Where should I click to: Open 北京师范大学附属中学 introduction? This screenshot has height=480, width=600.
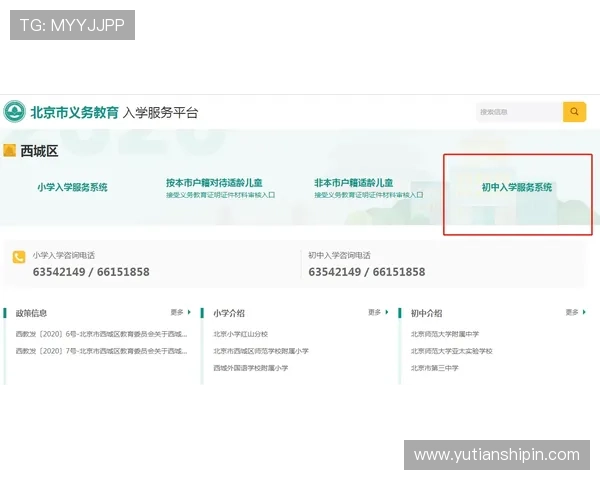(x=445, y=334)
